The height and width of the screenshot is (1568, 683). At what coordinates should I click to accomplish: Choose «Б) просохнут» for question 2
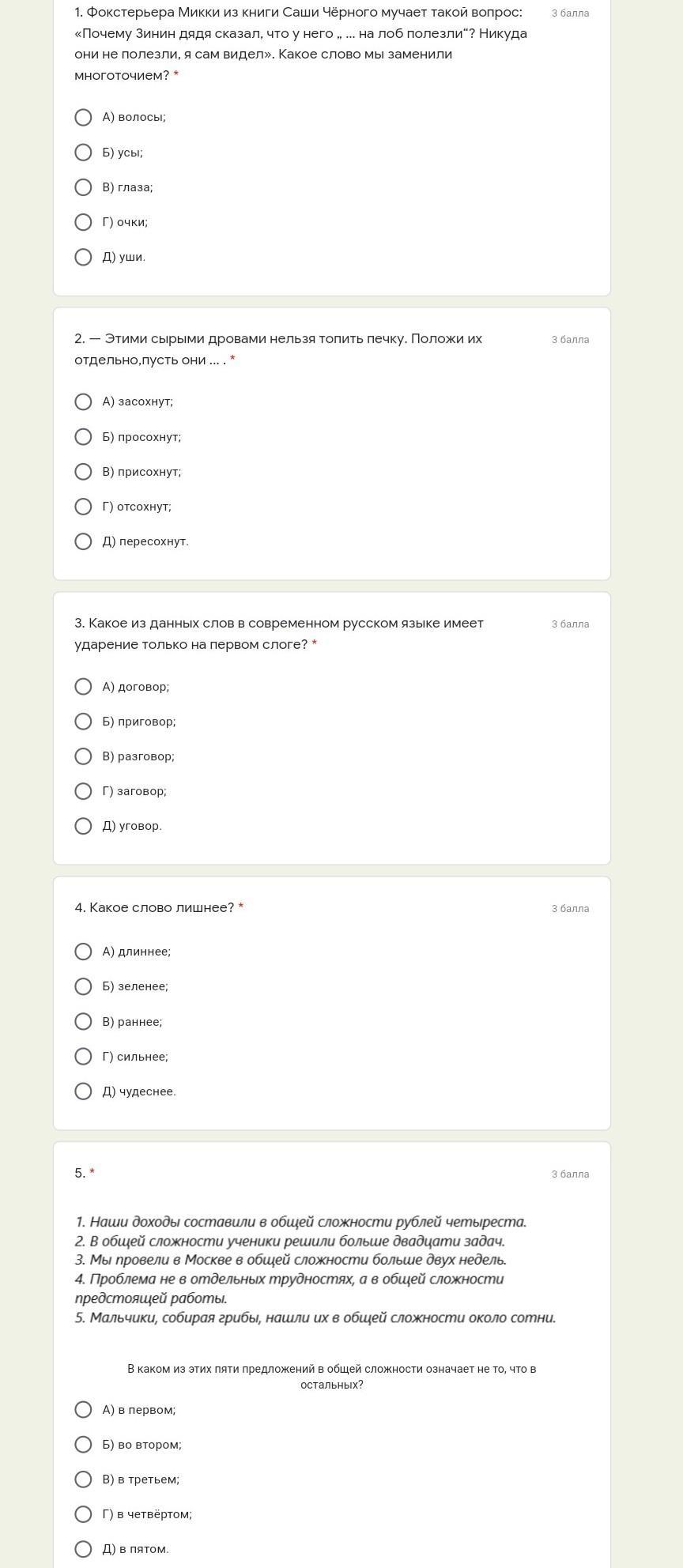83,437
